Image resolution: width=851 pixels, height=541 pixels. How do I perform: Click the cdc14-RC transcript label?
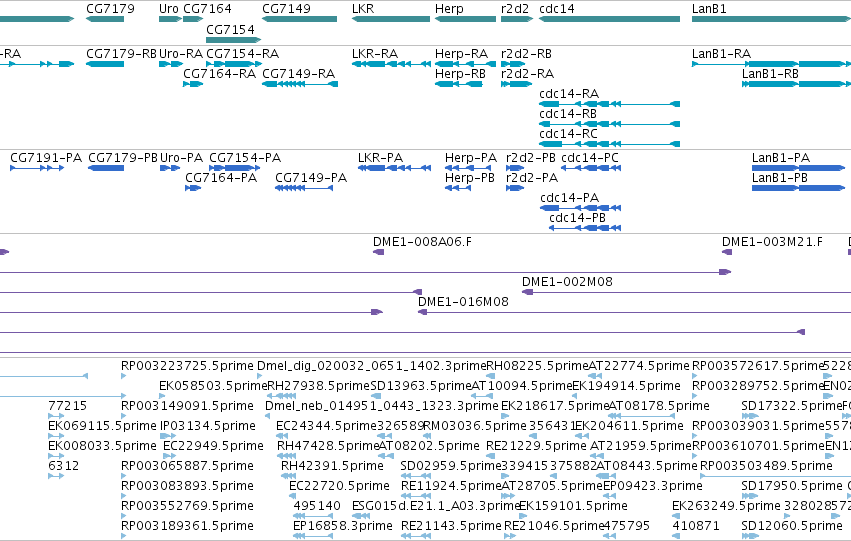(x=568, y=134)
